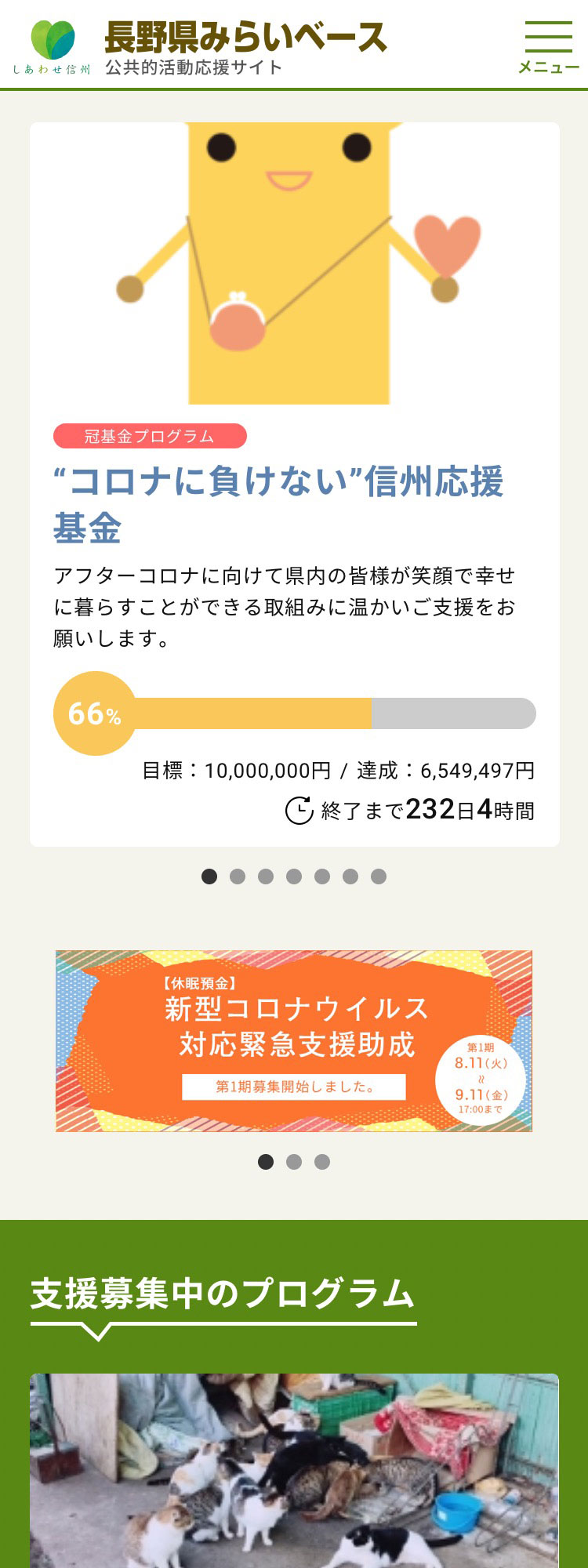The image size is (588, 1568).
Task: Jump to fifth campaign carousel dot
Action: [x=322, y=877]
